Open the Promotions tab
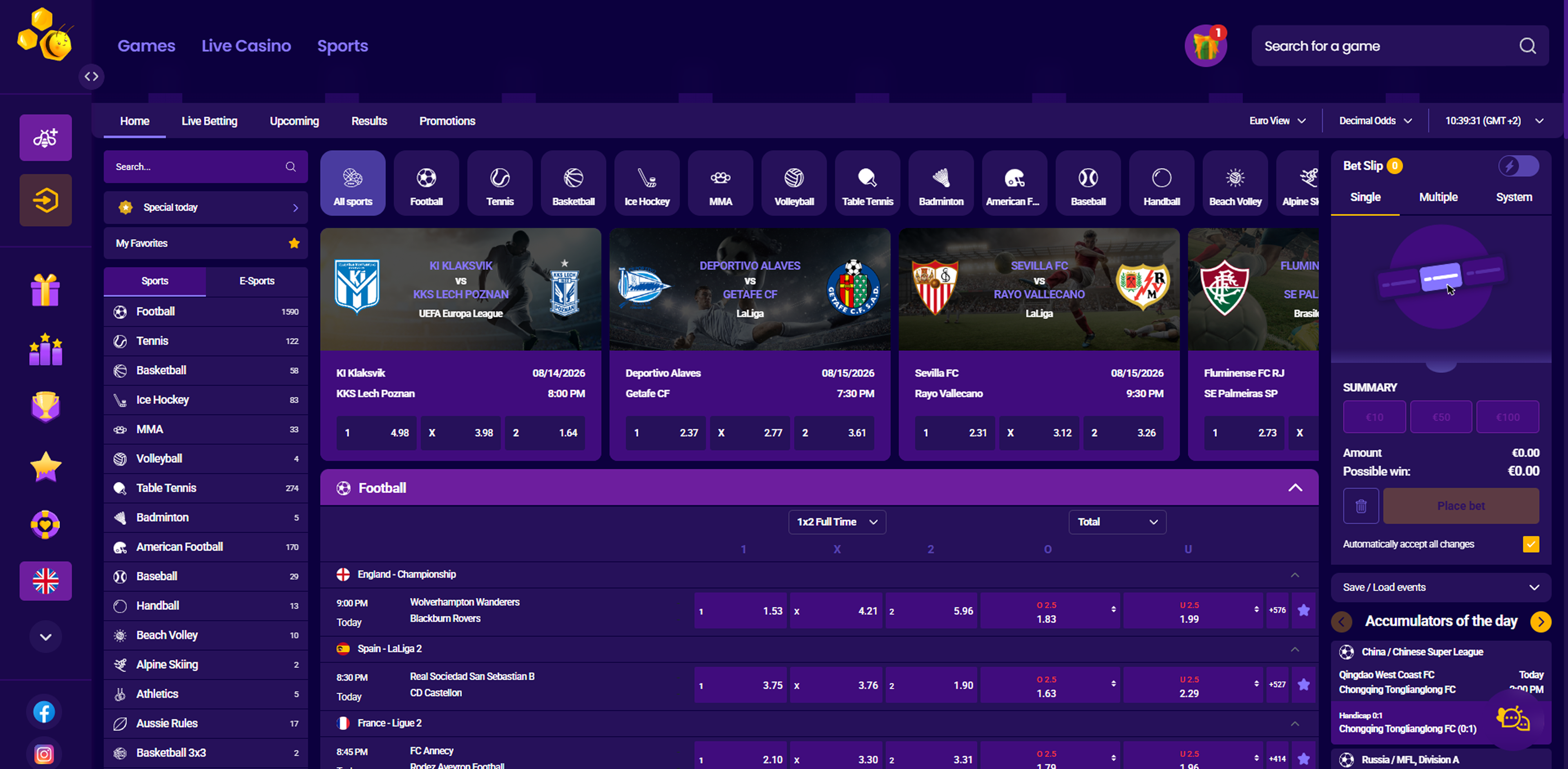 (447, 121)
